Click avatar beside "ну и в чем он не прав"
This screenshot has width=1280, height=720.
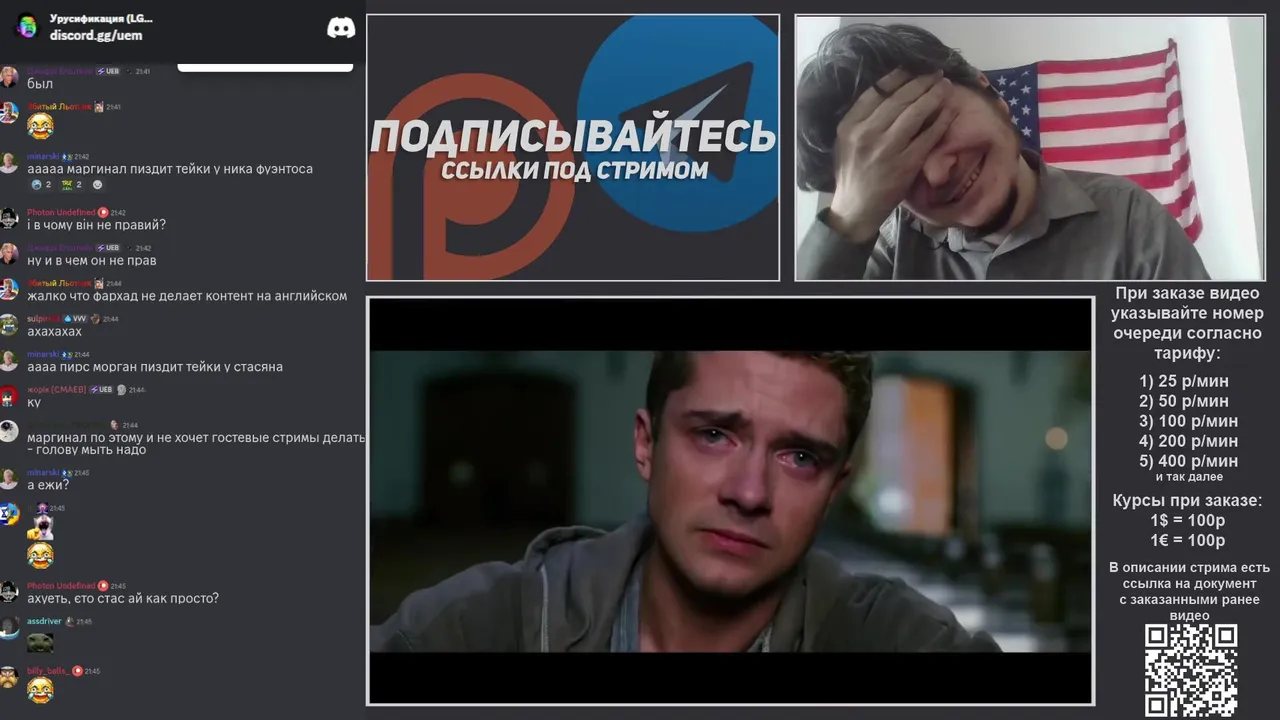(9, 254)
